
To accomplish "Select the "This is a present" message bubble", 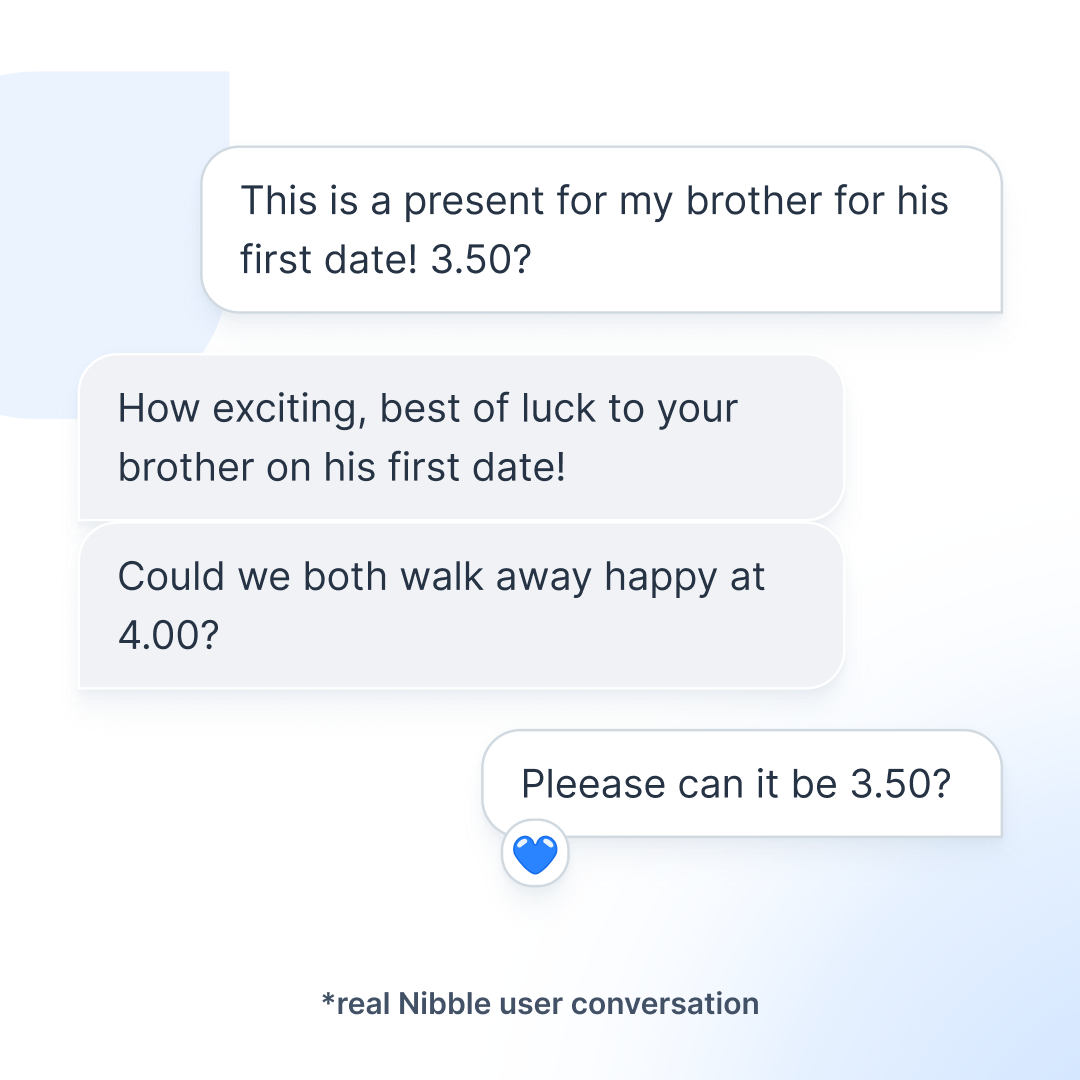I will point(601,230).
